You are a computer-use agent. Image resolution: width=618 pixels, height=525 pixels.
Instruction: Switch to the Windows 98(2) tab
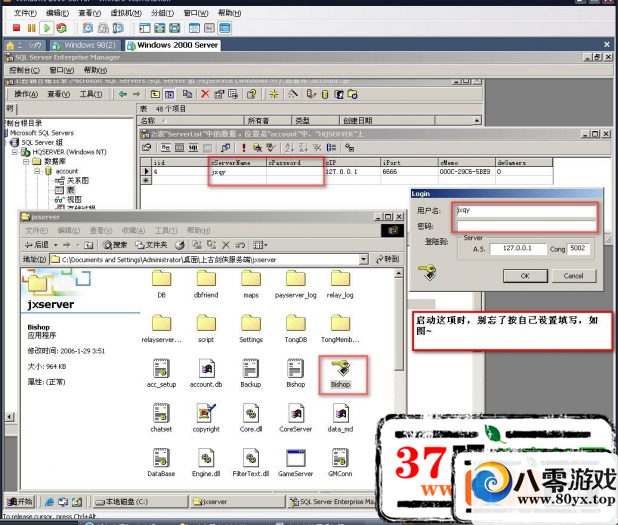coord(85,45)
